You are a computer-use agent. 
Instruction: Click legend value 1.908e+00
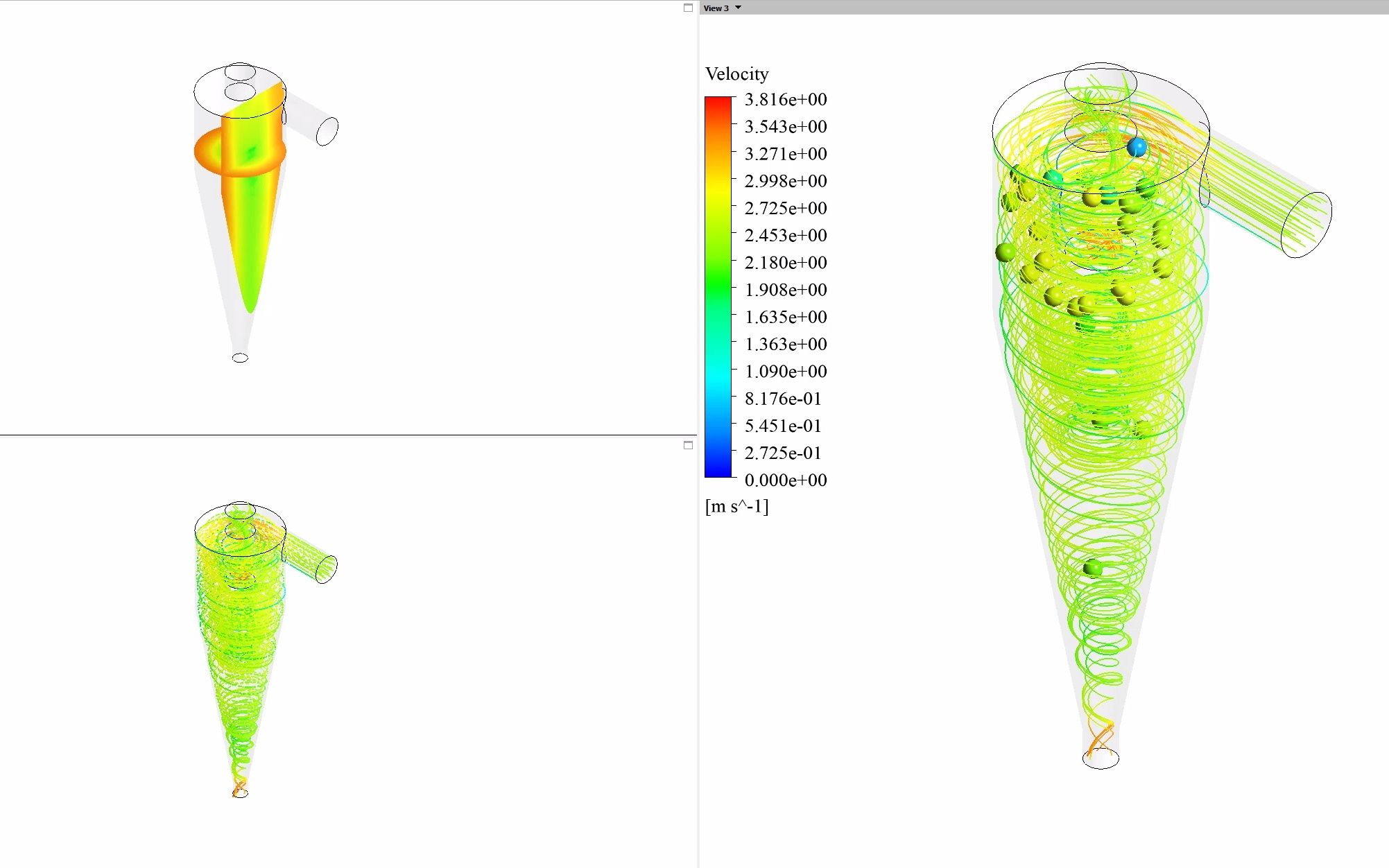[x=786, y=289]
